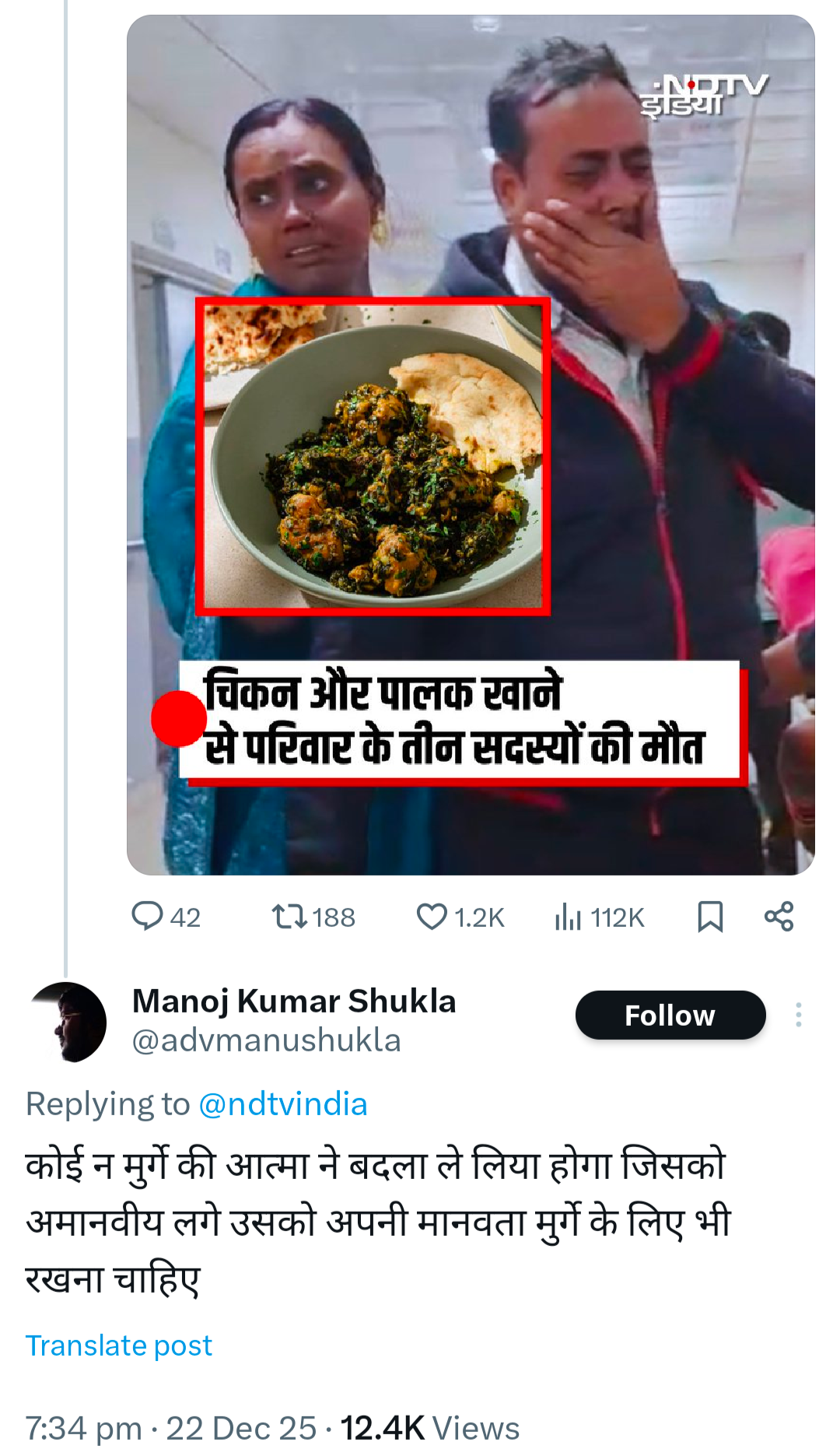The image size is (840, 1449).
Task: Open the chicken and spinach dish inset photo
Action: pos(373,457)
